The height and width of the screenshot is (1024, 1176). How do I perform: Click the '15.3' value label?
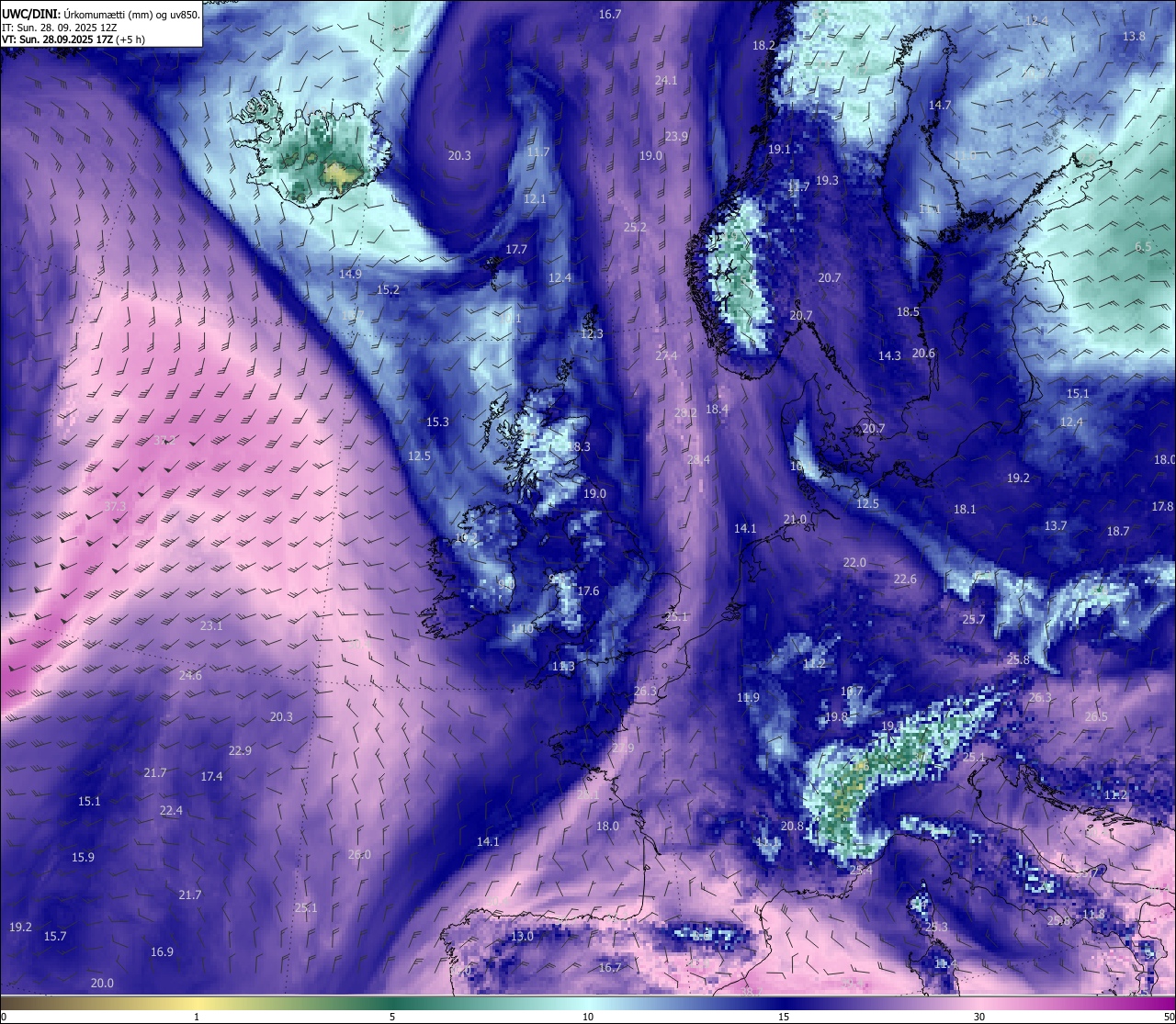437,422
